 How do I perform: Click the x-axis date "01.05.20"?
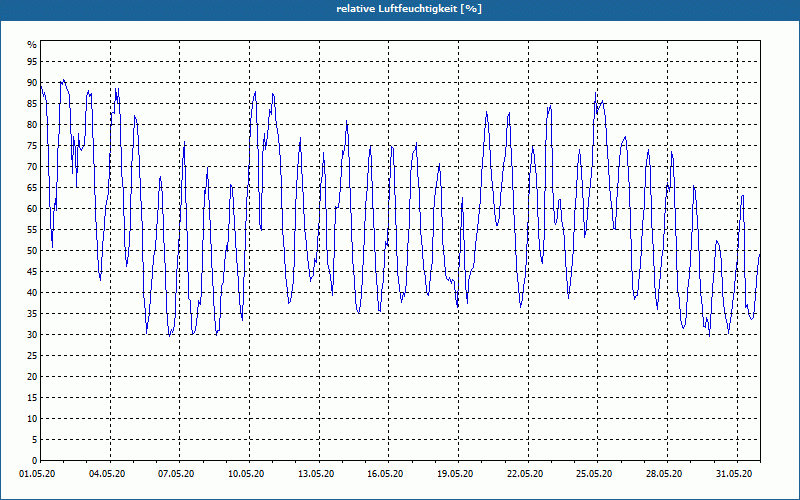coord(37,474)
